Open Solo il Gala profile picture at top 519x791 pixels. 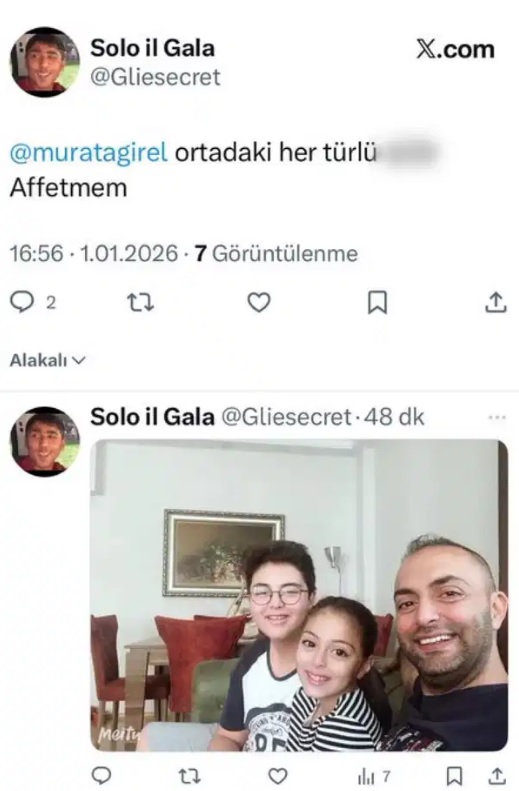pyautogui.click(x=45, y=62)
